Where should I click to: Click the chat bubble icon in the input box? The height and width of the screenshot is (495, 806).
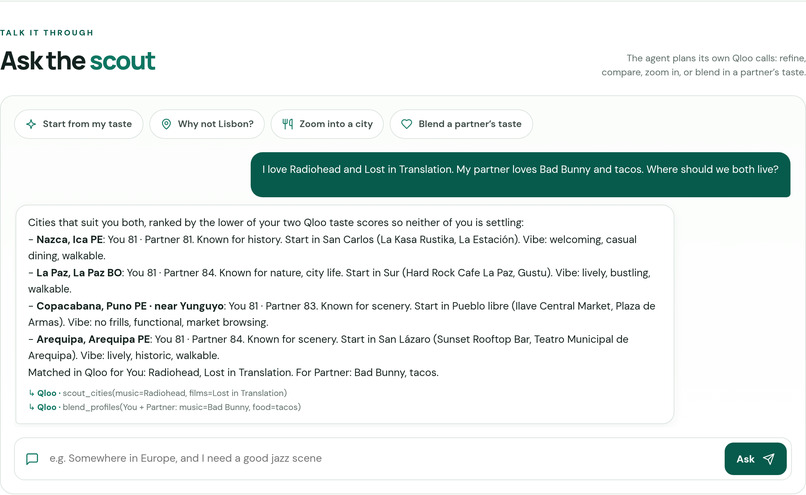click(x=32, y=459)
